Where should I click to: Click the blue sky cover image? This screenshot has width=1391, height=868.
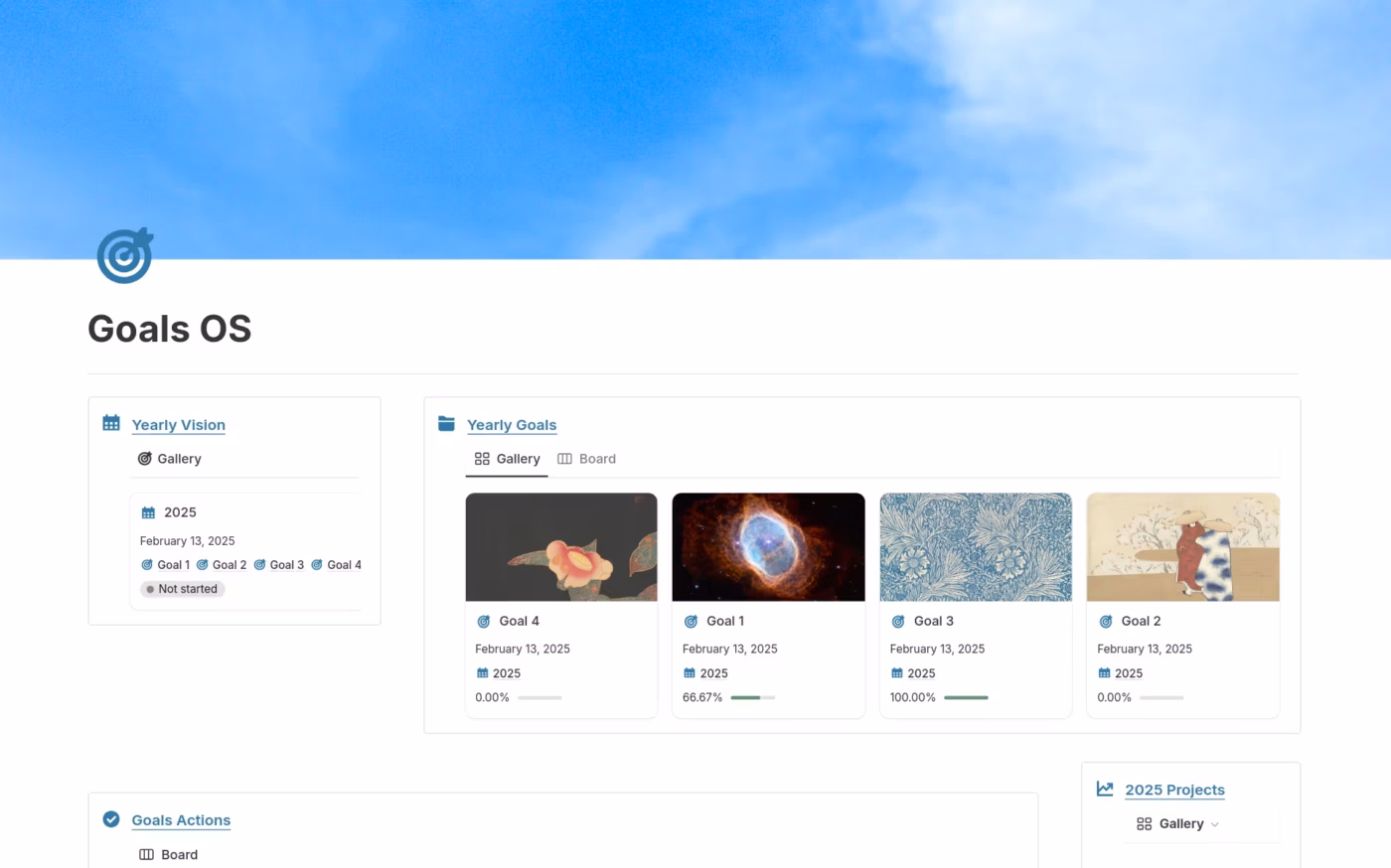pyautogui.click(x=695, y=129)
